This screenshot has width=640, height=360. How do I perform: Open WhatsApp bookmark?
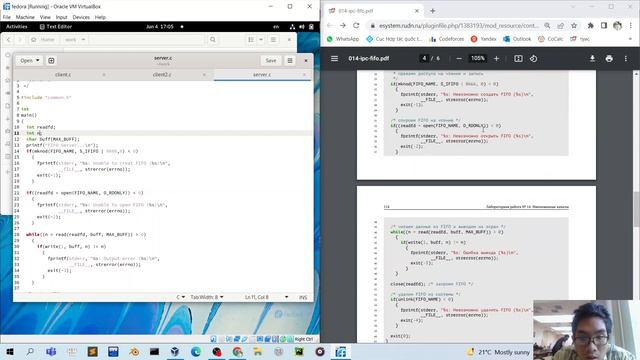click(342, 39)
